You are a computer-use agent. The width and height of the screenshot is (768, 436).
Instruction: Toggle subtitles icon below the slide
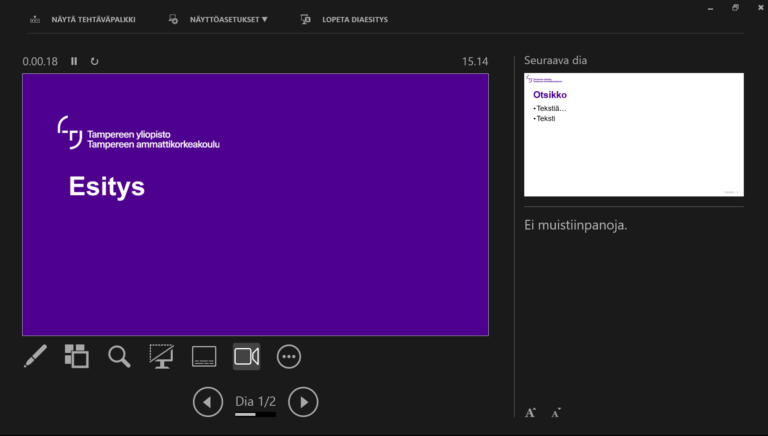point(204,356)
